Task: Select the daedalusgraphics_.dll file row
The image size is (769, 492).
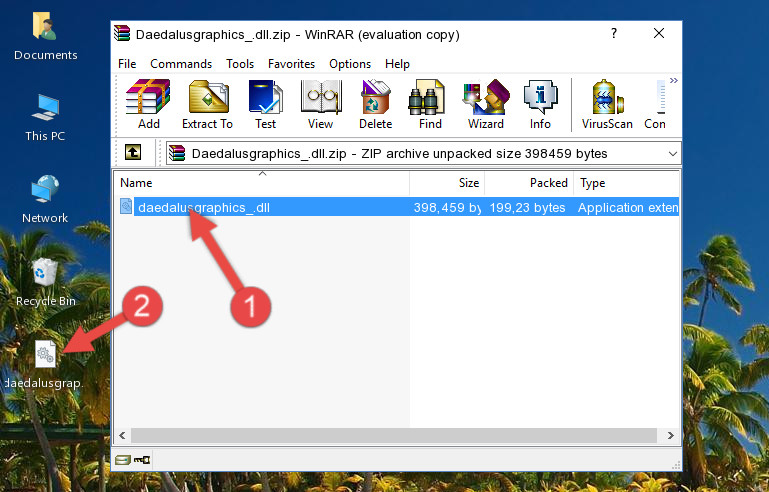Action: (398, 207)
